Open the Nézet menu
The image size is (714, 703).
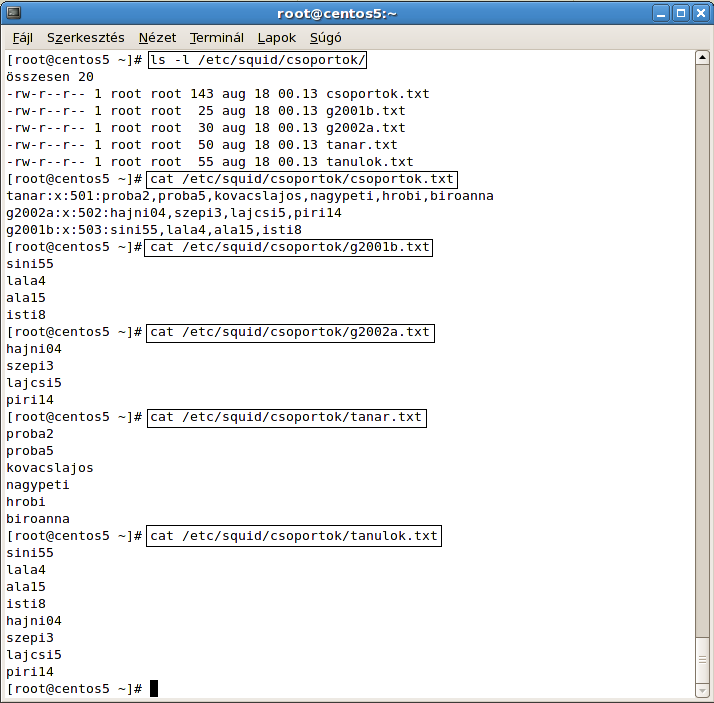157,38
